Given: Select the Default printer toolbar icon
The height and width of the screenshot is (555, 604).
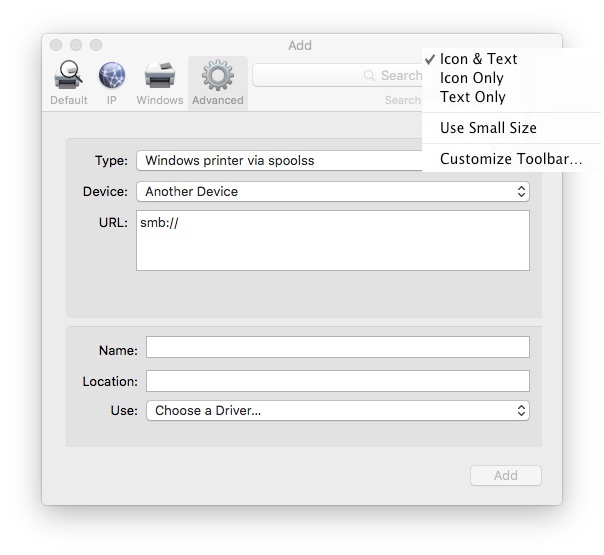Looking at the screenshot, I should [x=69, y=78].
